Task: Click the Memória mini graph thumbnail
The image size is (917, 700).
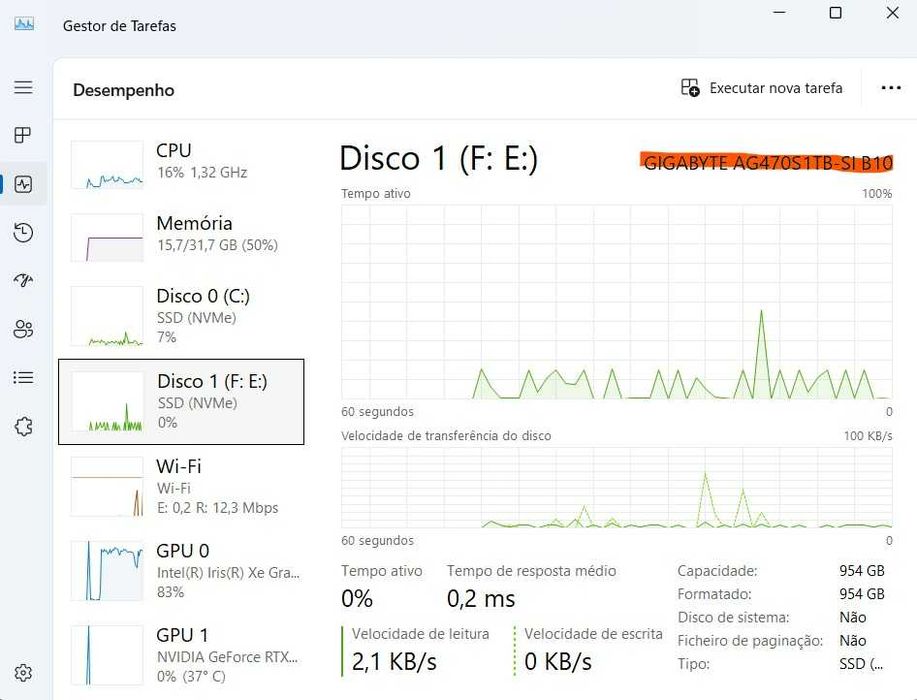Action: point(107,237)
